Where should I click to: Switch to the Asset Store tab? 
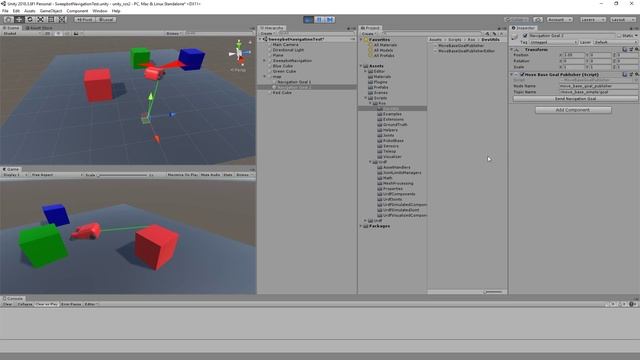[x=39, y=28]
